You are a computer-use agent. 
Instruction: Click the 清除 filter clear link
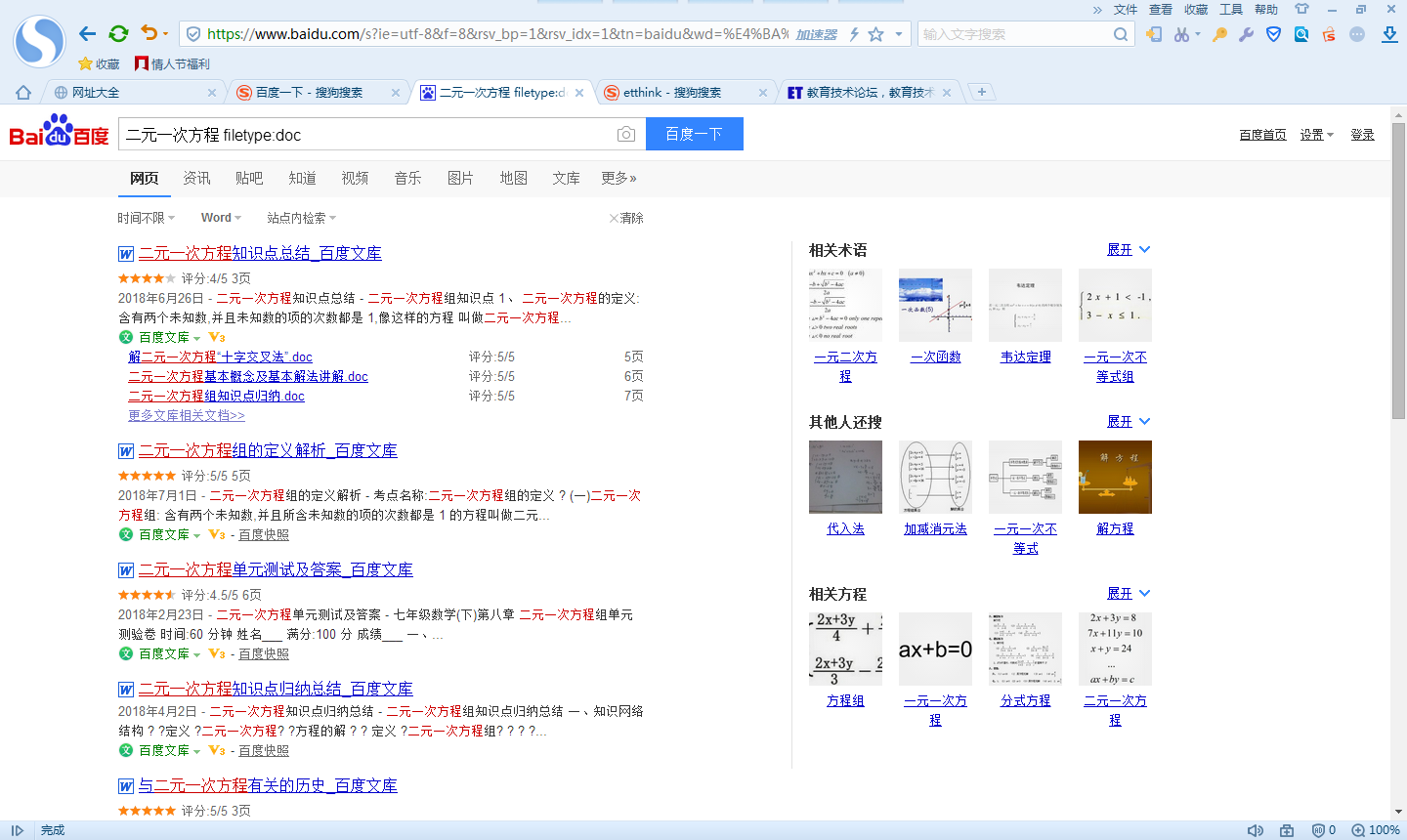pos(626,218)
